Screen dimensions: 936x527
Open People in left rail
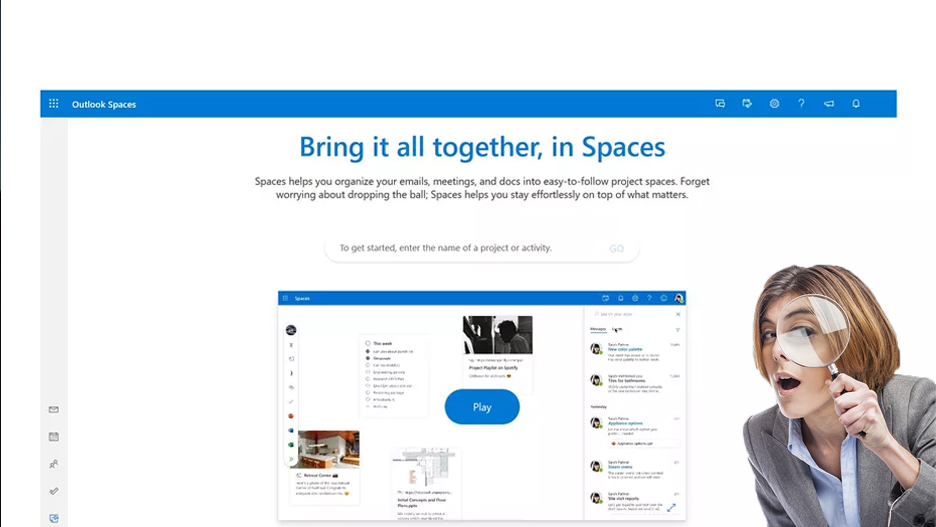pos(54,464)
